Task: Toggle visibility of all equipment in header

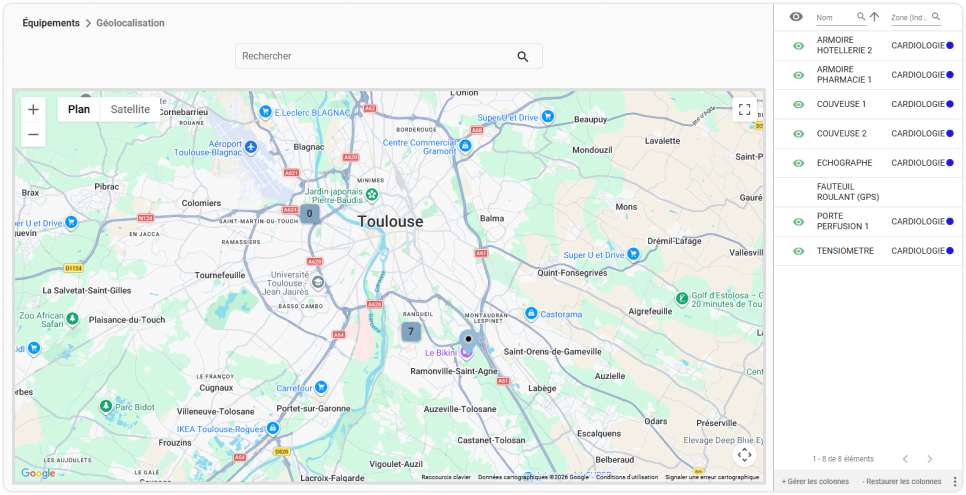Action: coord(796,17)
